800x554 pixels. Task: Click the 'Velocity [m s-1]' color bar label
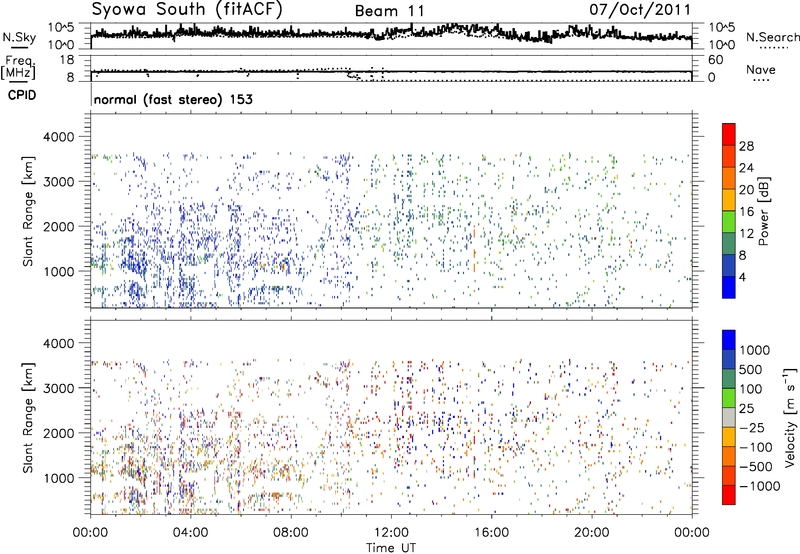point(790,417)
